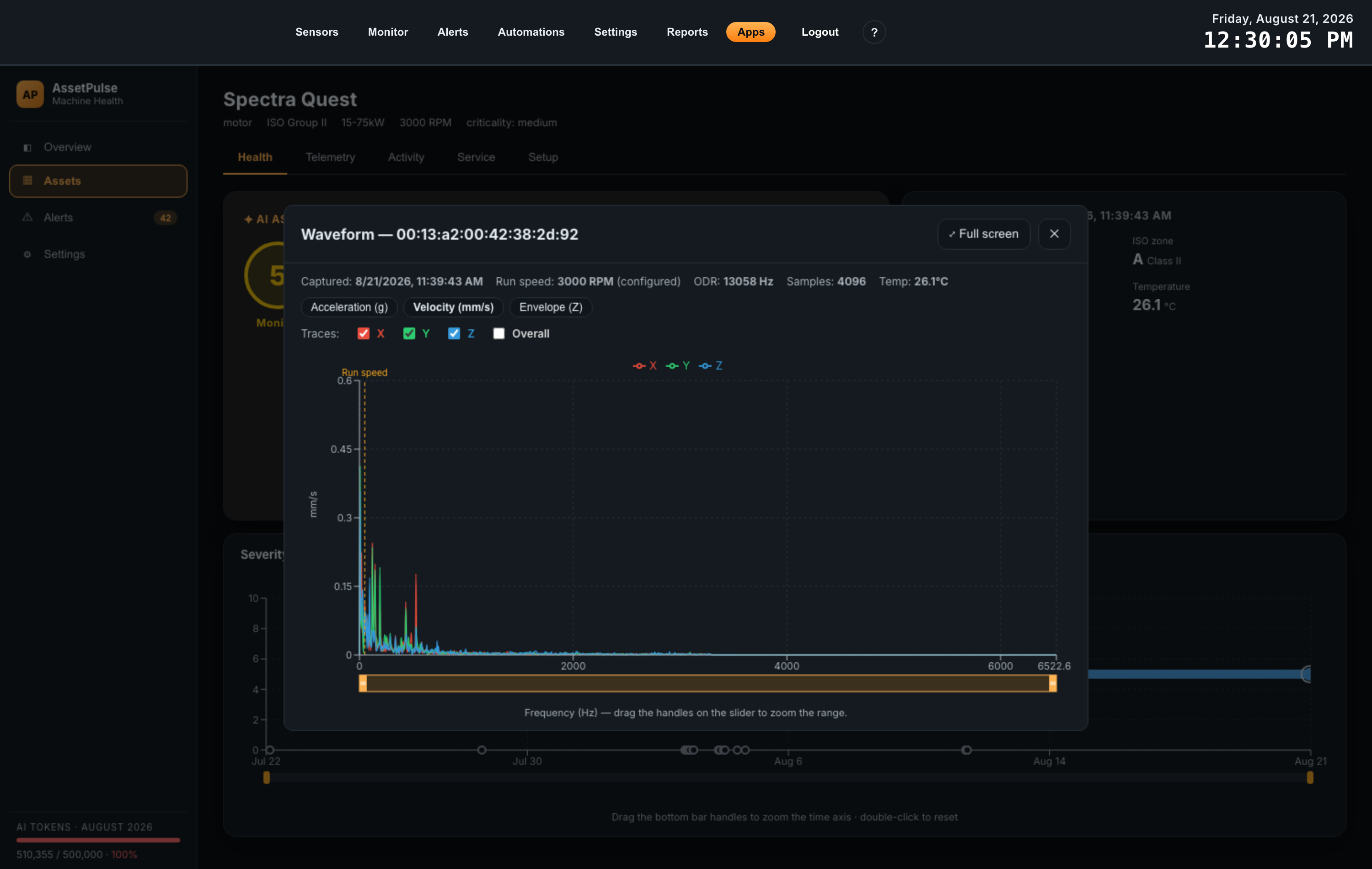Click the AI tokens usage progress bar
This screenshot has height=869, width=1372.
[x=98, y=840]
